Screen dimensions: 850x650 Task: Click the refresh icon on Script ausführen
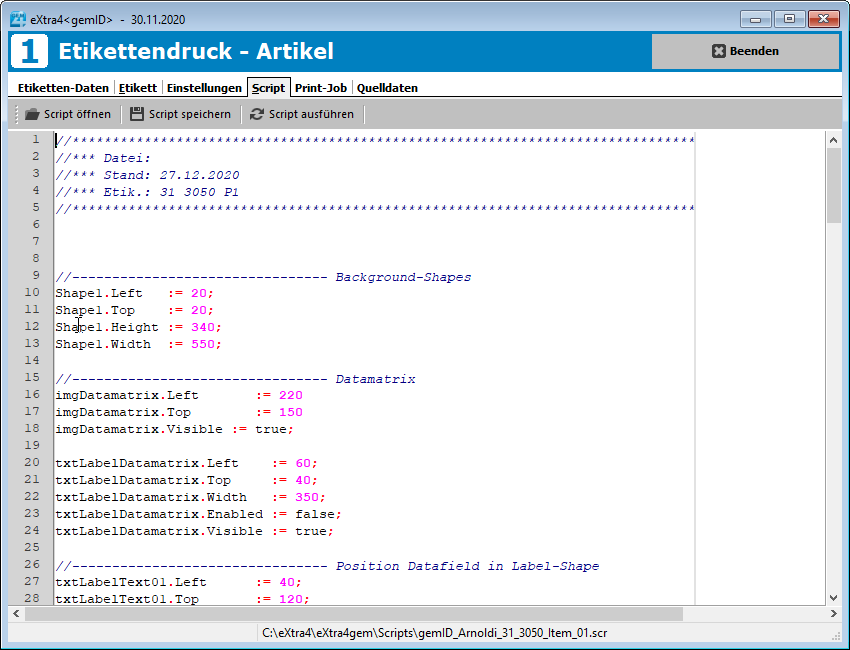255,114
